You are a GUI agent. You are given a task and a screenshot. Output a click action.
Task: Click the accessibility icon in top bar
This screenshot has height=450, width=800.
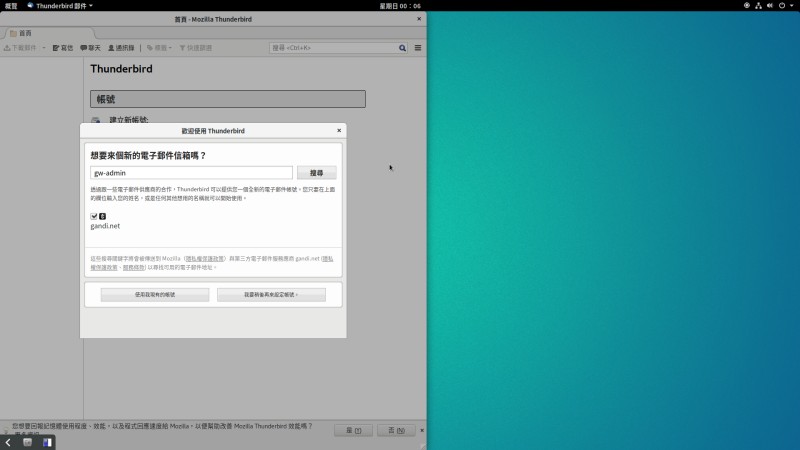(746, 6)
